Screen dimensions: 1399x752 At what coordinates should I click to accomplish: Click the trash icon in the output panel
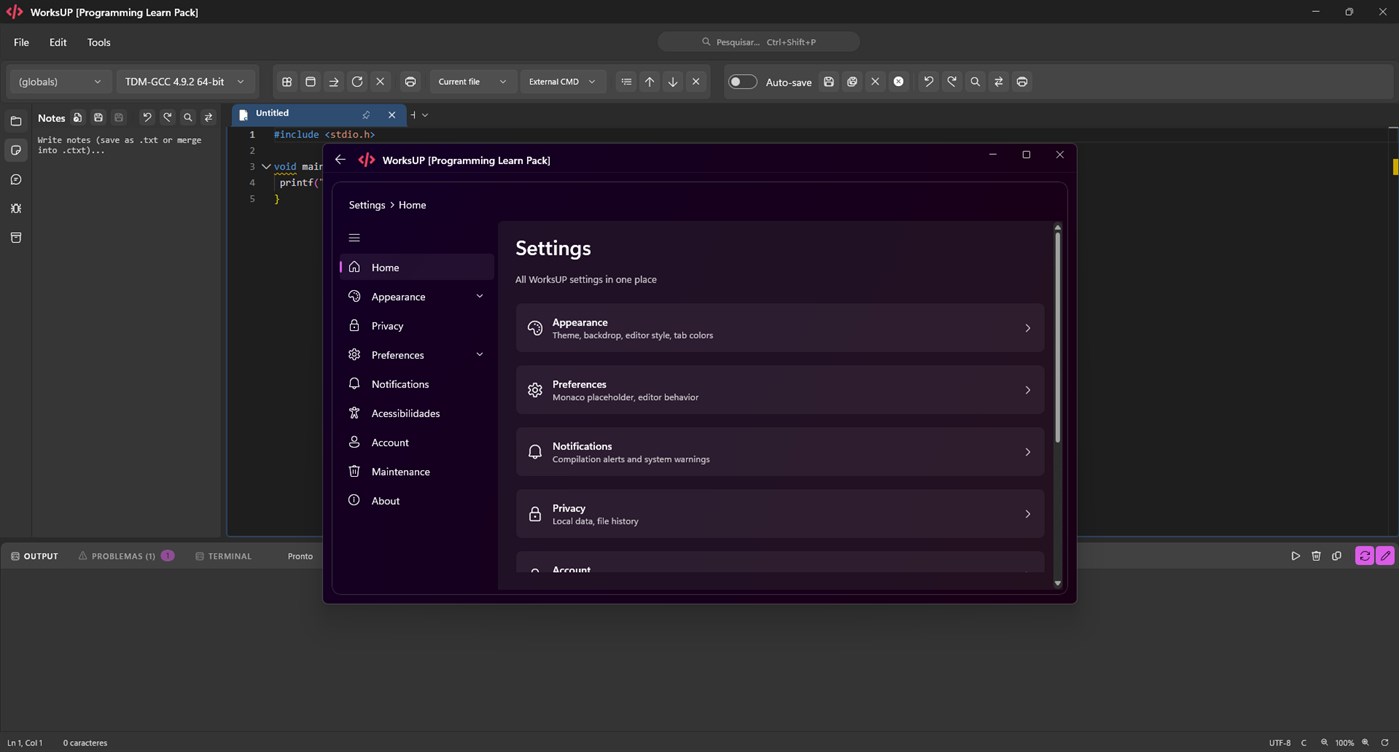coord(1316,556)
